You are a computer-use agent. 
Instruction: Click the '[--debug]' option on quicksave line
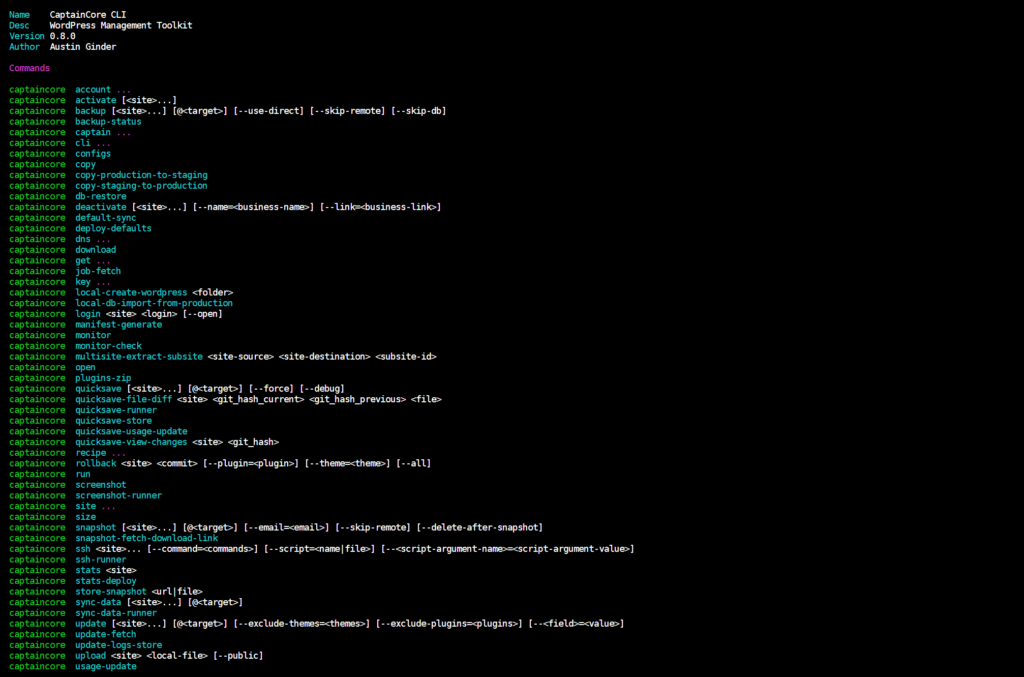tap(322, 388)
